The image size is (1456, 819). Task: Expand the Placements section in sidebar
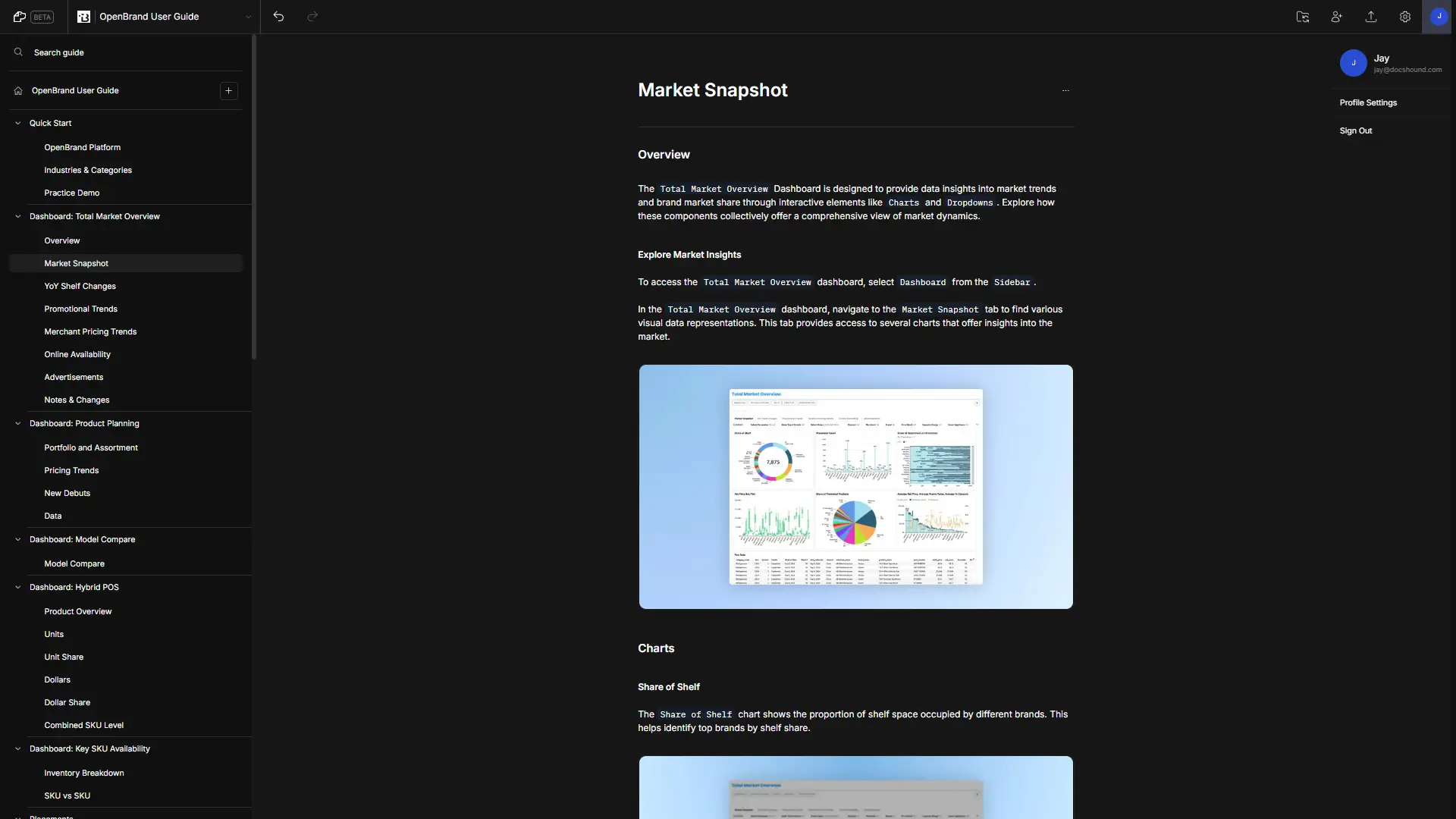click(17, 816)
